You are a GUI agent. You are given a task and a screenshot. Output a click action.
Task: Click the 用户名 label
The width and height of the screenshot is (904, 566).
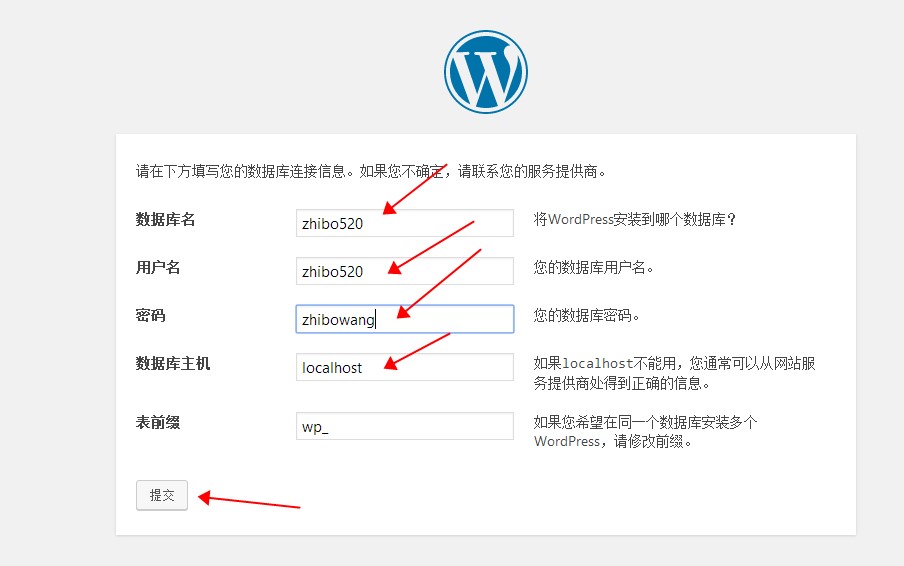click(x=158, y=267)
